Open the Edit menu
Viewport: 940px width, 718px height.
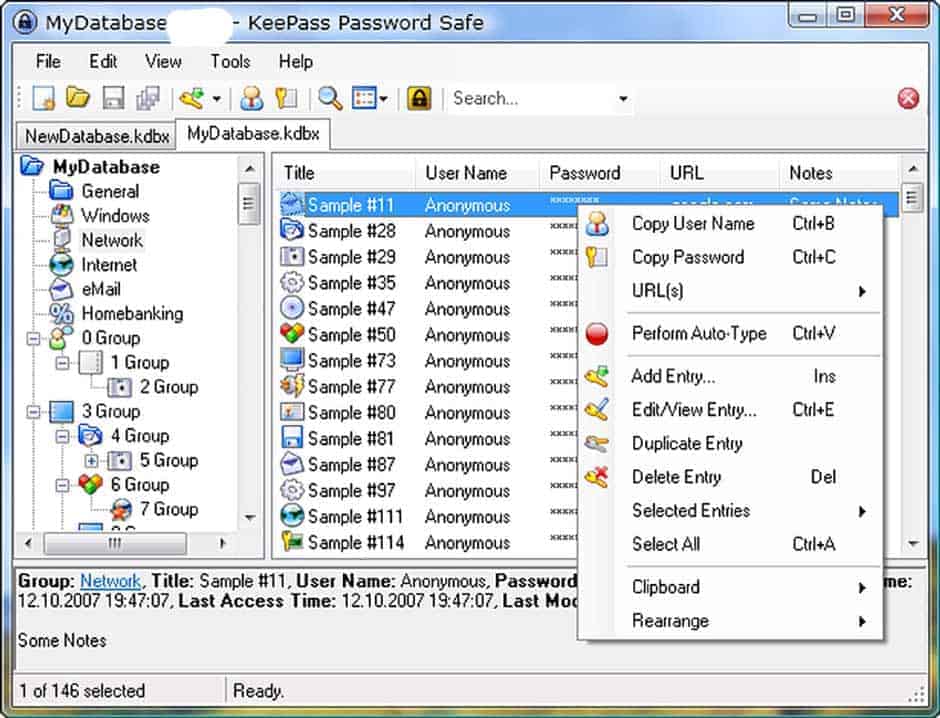[103, 61]
